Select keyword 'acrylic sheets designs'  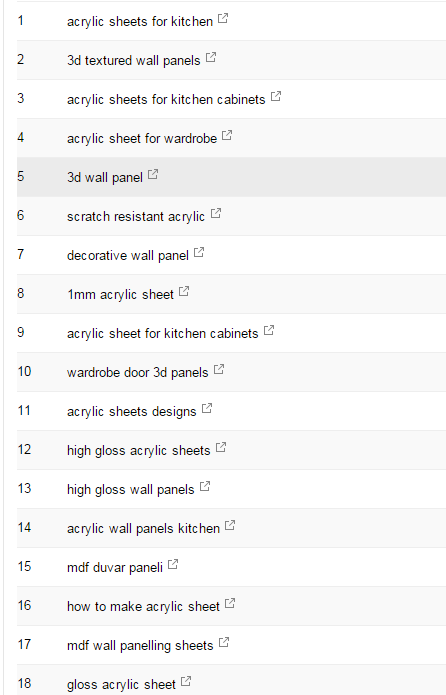pos(131,412)
